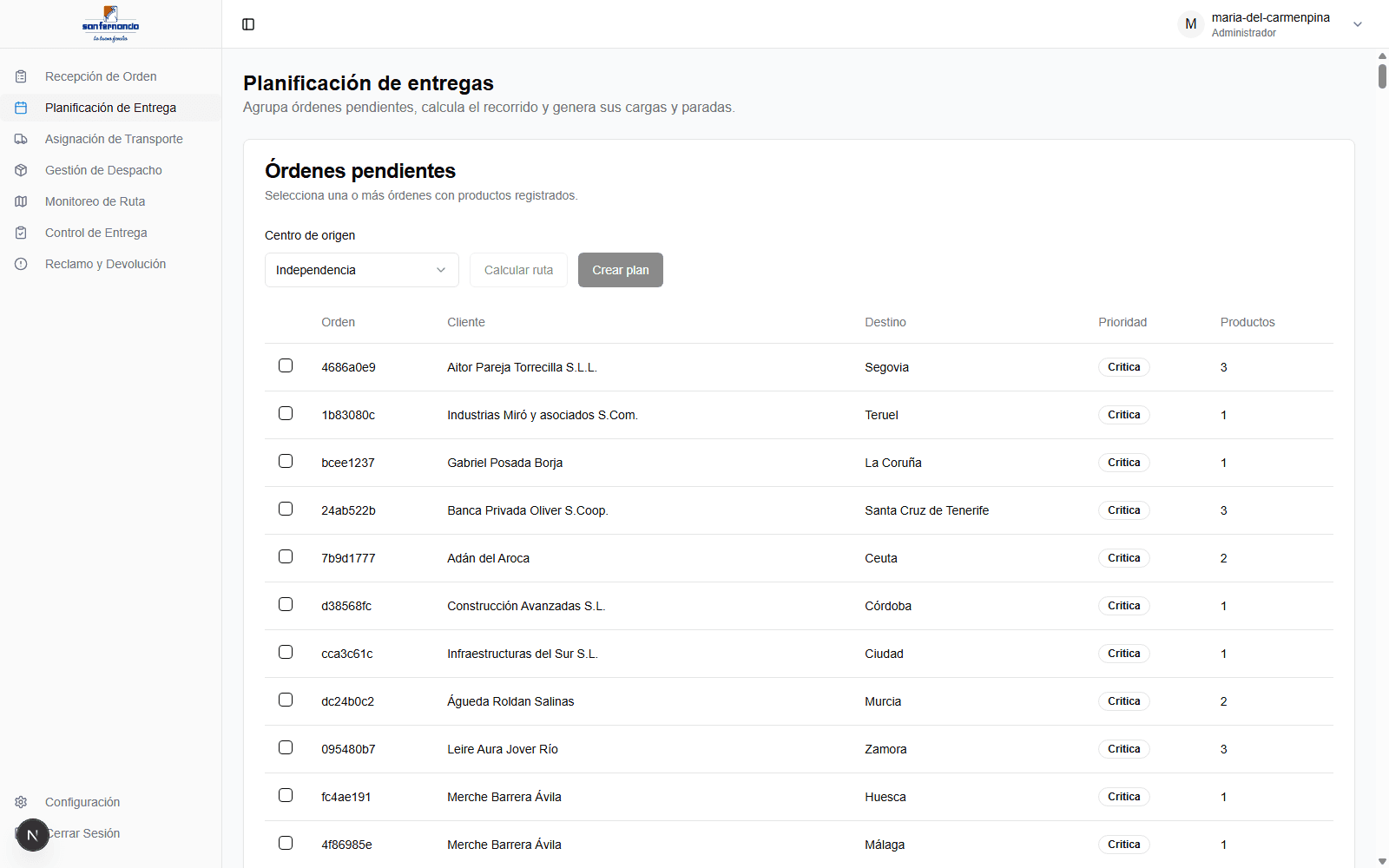The width and height of the screenshot is (1389, 868).
Task: Go to Planificación de Entrega menu item
Action: point(110,108)
